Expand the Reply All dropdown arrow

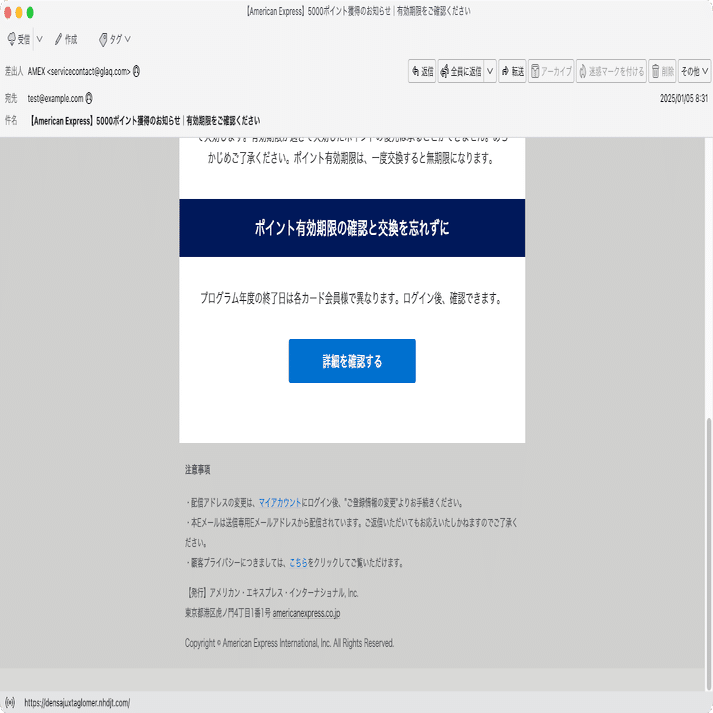tap(490, 71)
